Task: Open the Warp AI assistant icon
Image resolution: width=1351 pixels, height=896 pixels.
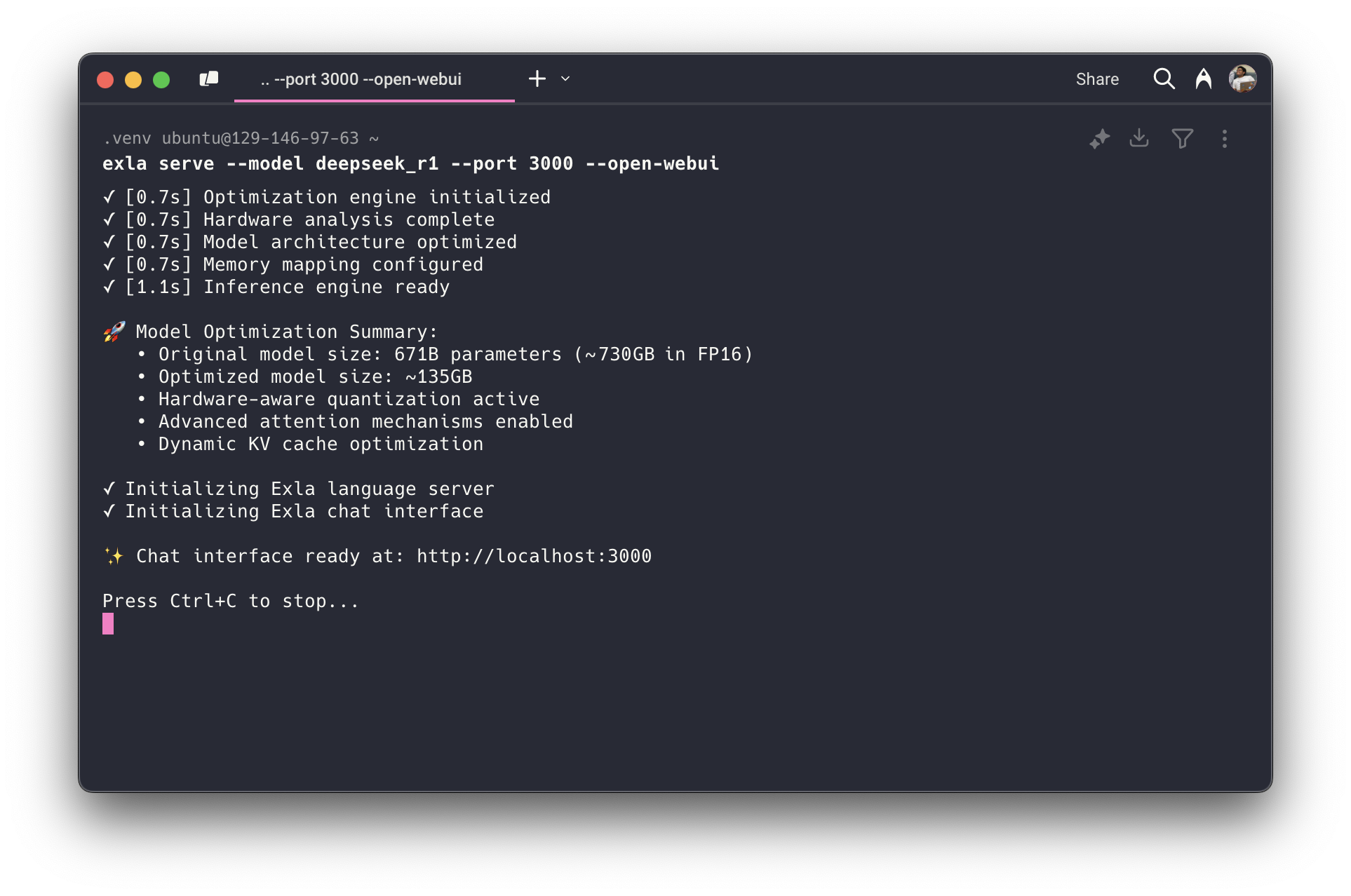Action: click(x=1203, y=79)
